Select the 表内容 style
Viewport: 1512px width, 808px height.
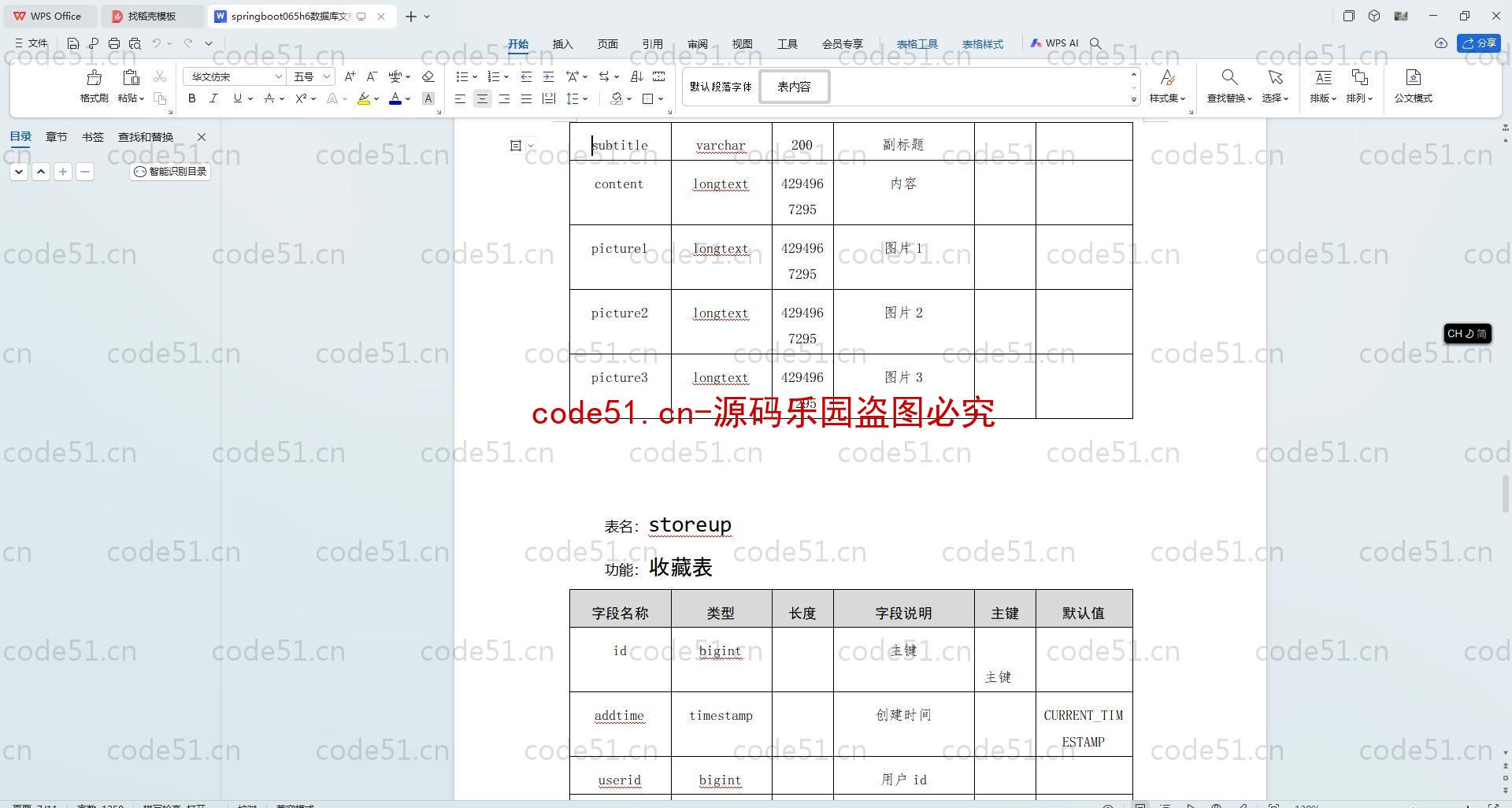pos(794,87)
